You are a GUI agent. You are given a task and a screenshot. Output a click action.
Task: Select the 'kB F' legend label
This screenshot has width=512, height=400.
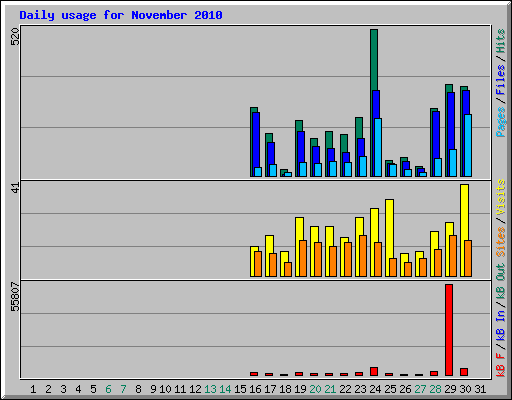point(500,365)
